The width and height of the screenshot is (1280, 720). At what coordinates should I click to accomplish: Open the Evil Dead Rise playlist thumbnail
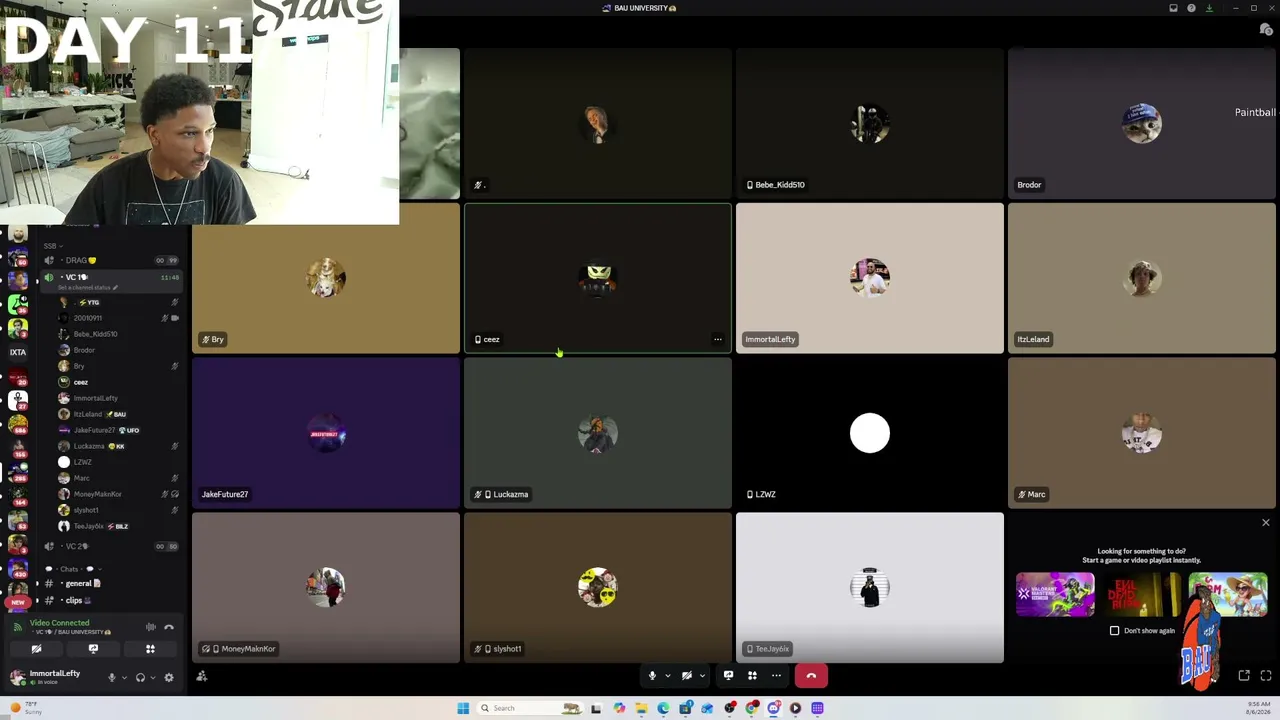click(x=1141, y=595)
